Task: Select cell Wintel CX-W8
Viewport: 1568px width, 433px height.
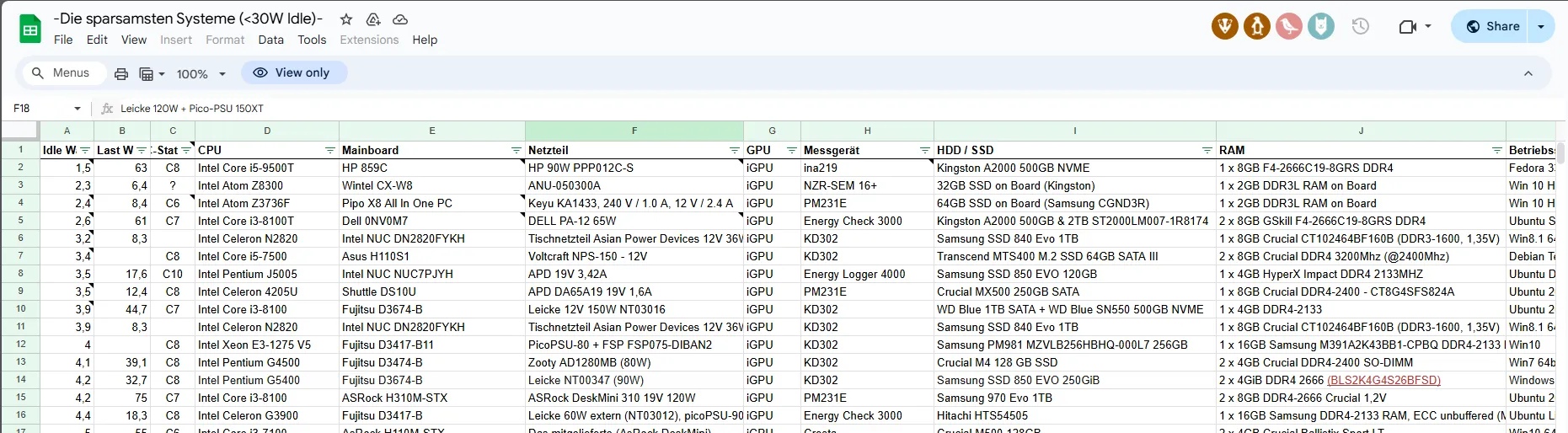Action: pyautogui.click(x=432, y=185)
